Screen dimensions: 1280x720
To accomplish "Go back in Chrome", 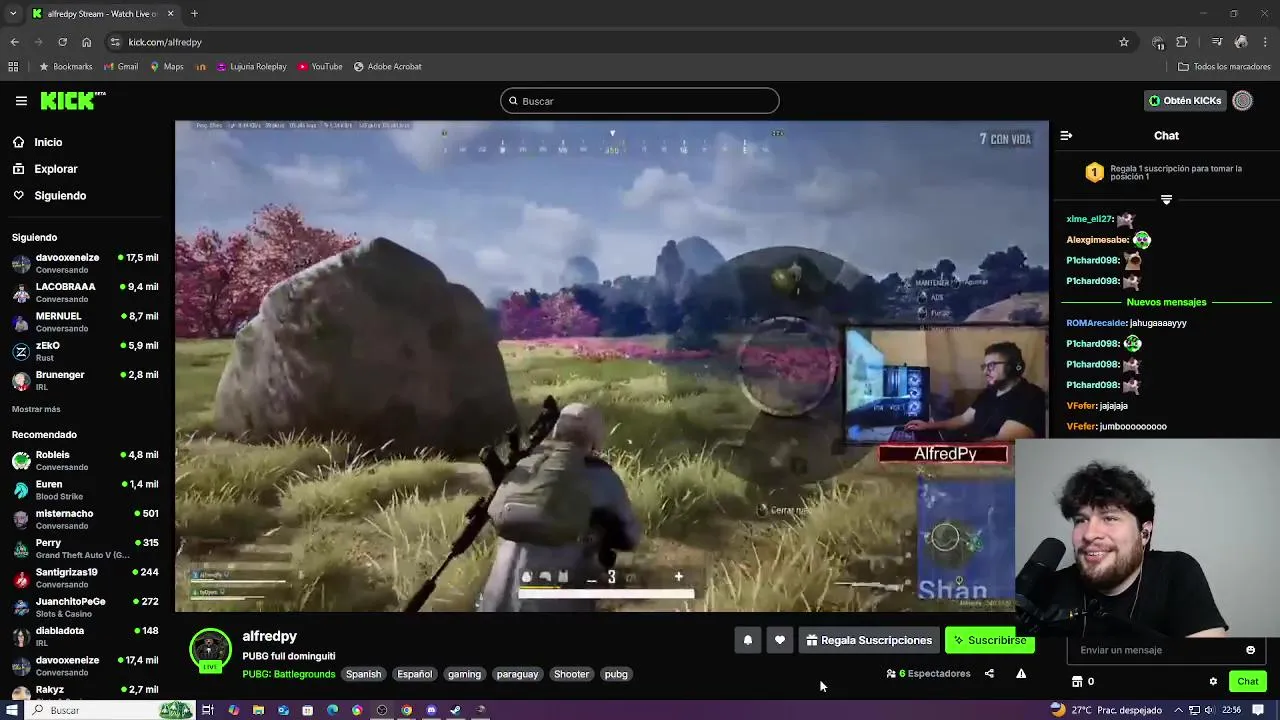I will pyautogui.click(x=14, y=42).
